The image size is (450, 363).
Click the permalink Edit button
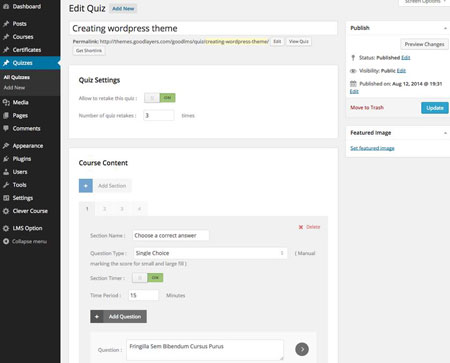pyautogui.click(x=277, y=41)
